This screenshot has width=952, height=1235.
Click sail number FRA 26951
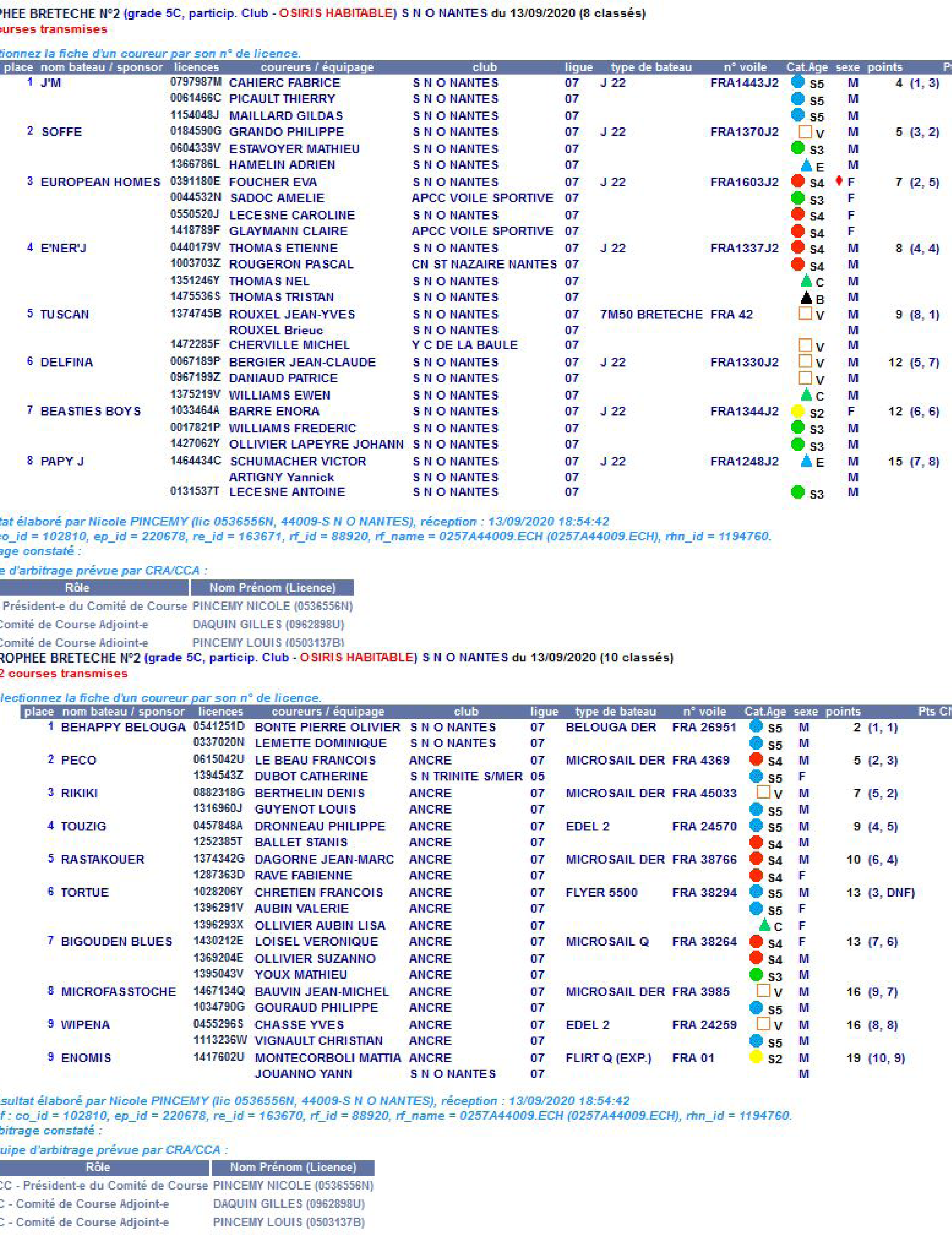704,727
